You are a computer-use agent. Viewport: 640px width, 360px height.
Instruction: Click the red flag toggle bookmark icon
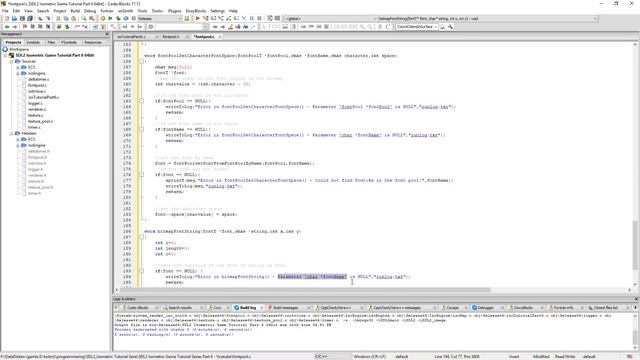click(x=25, y=27)
